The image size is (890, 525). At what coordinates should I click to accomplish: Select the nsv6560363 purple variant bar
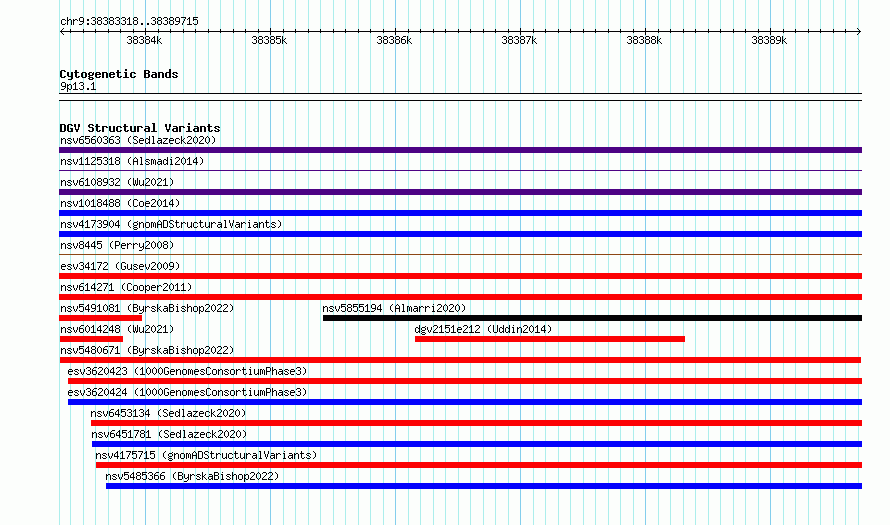click(x=460, y=150)
